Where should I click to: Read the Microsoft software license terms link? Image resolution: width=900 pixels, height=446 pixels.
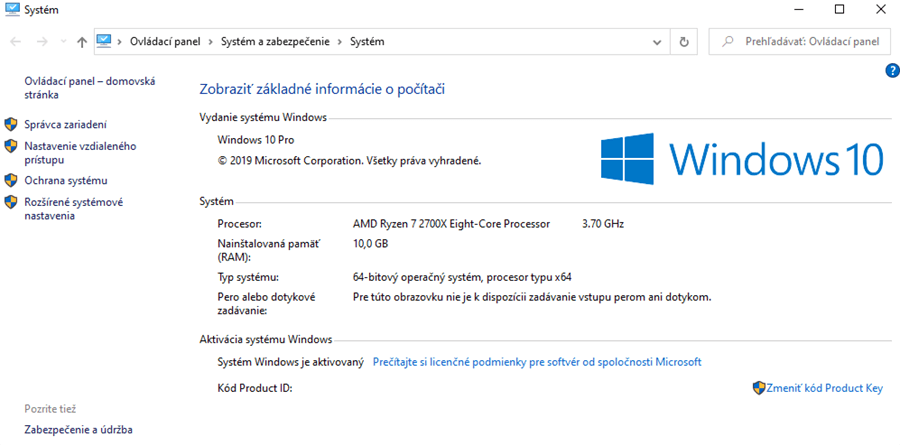[x=537, y=362]
